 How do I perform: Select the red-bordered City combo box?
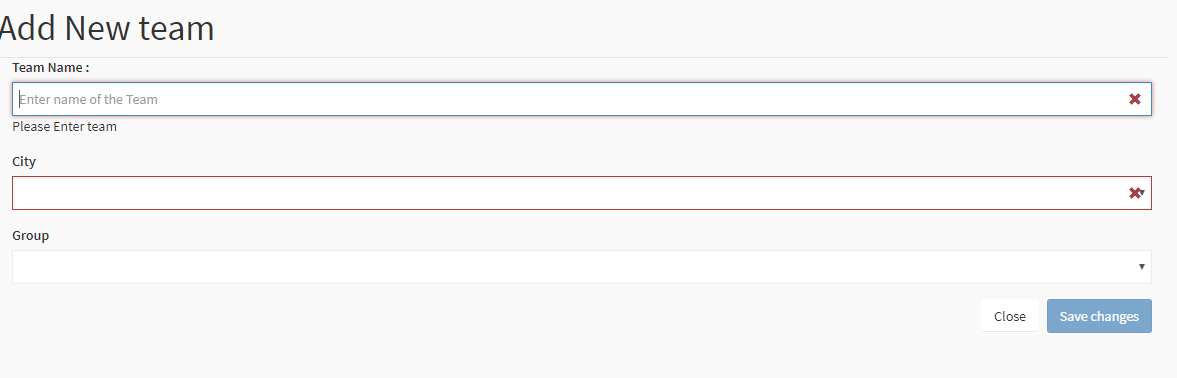tap(582, 193)
